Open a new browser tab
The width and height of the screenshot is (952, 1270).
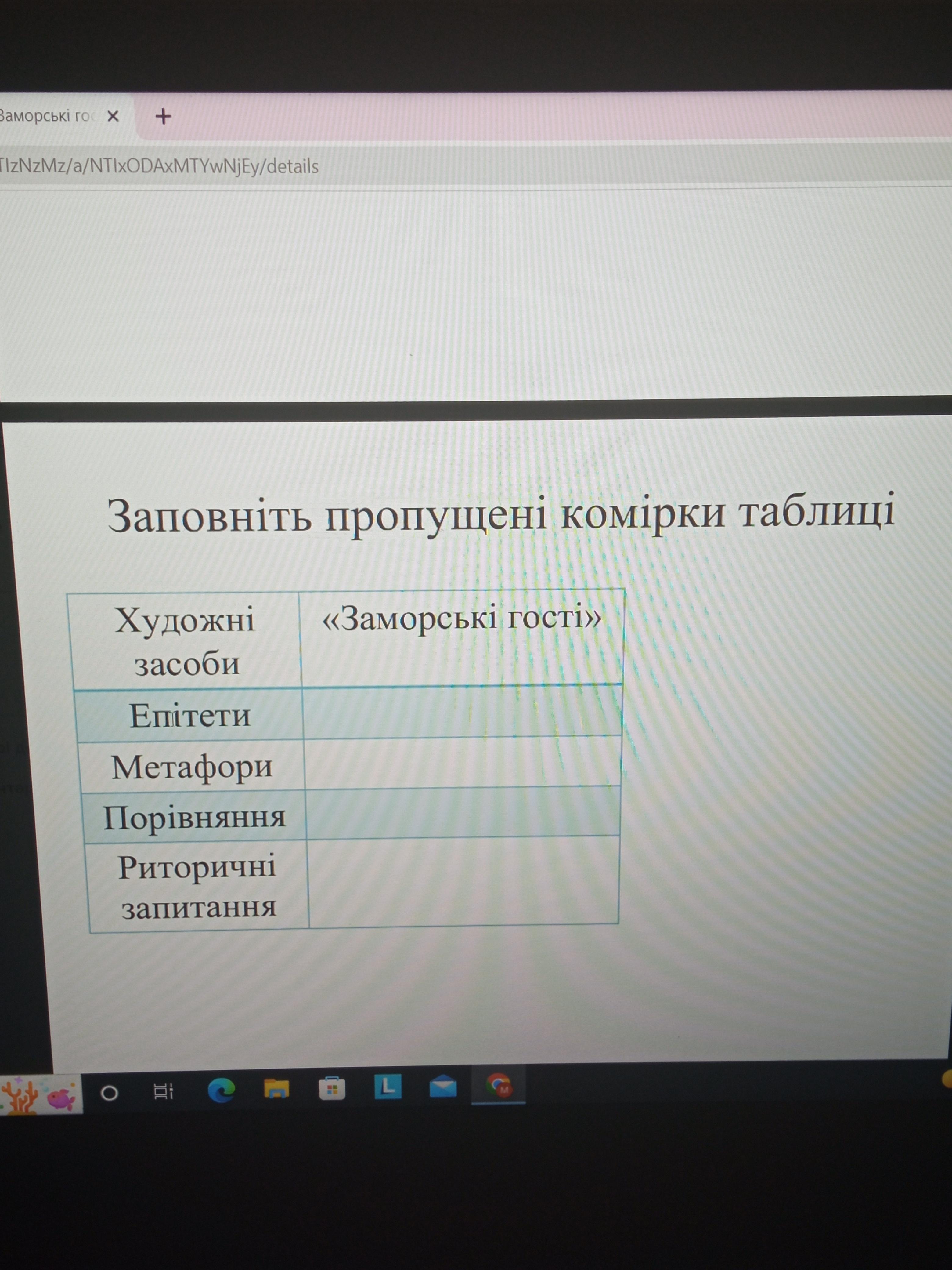(164, 117)
